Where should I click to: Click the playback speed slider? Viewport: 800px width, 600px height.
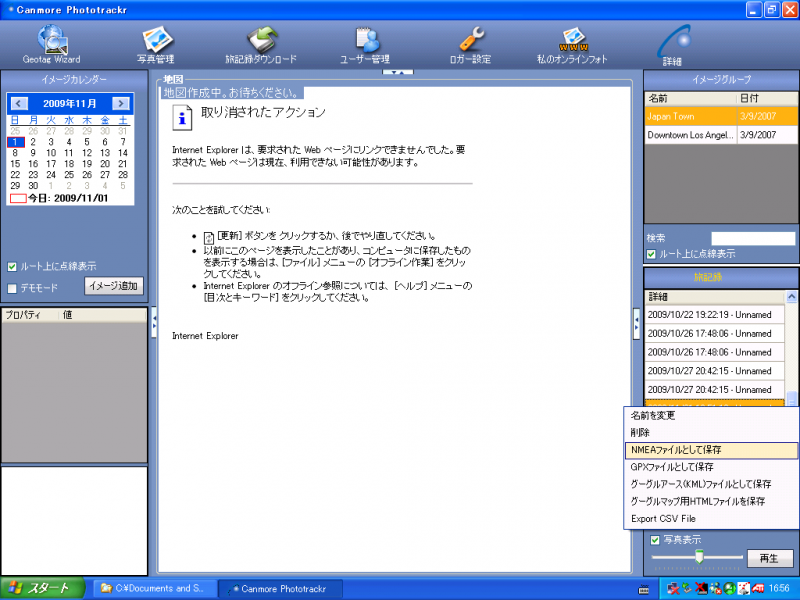coord(698,556)
